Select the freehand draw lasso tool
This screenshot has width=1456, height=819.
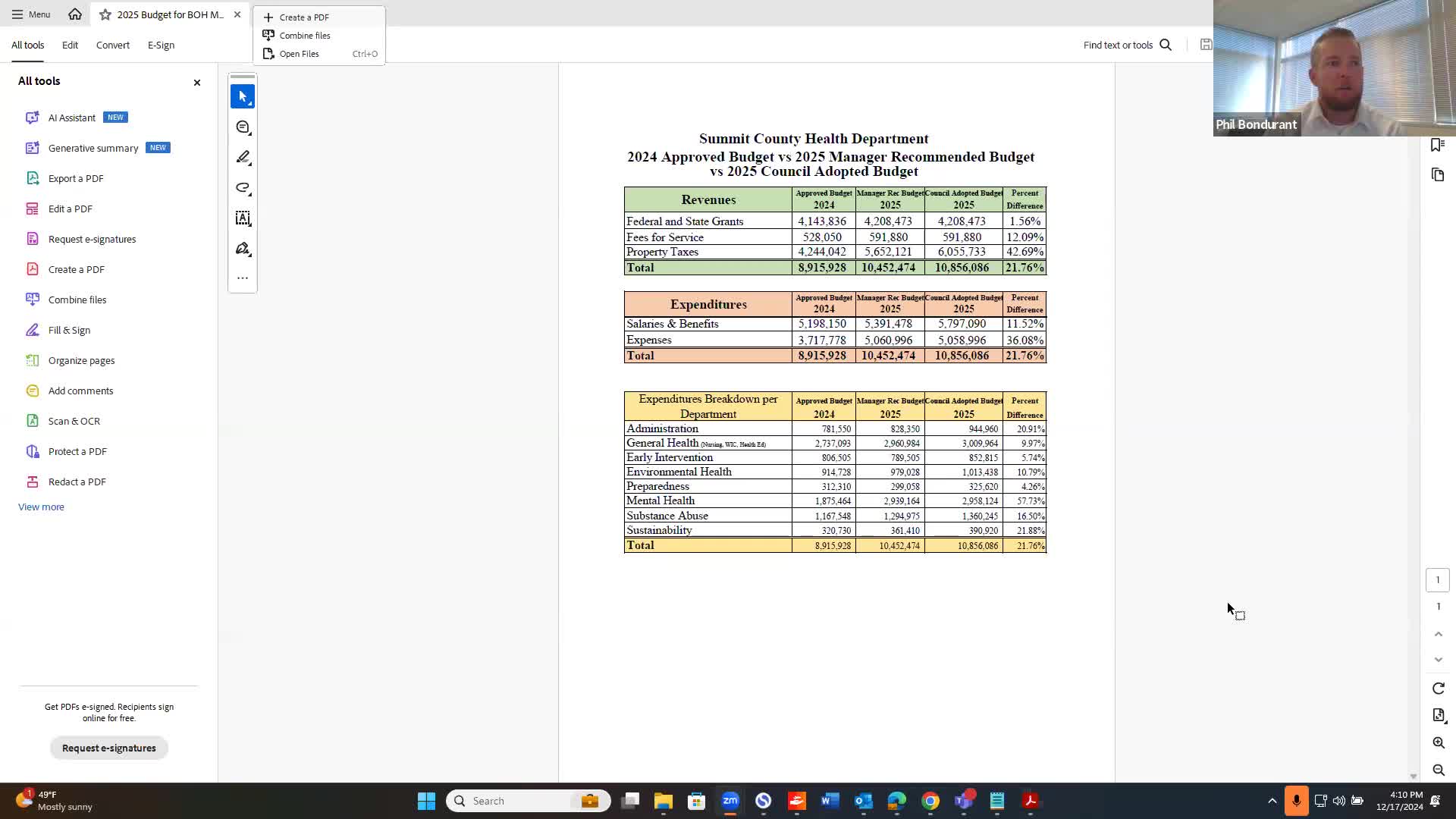coord(243,188)
